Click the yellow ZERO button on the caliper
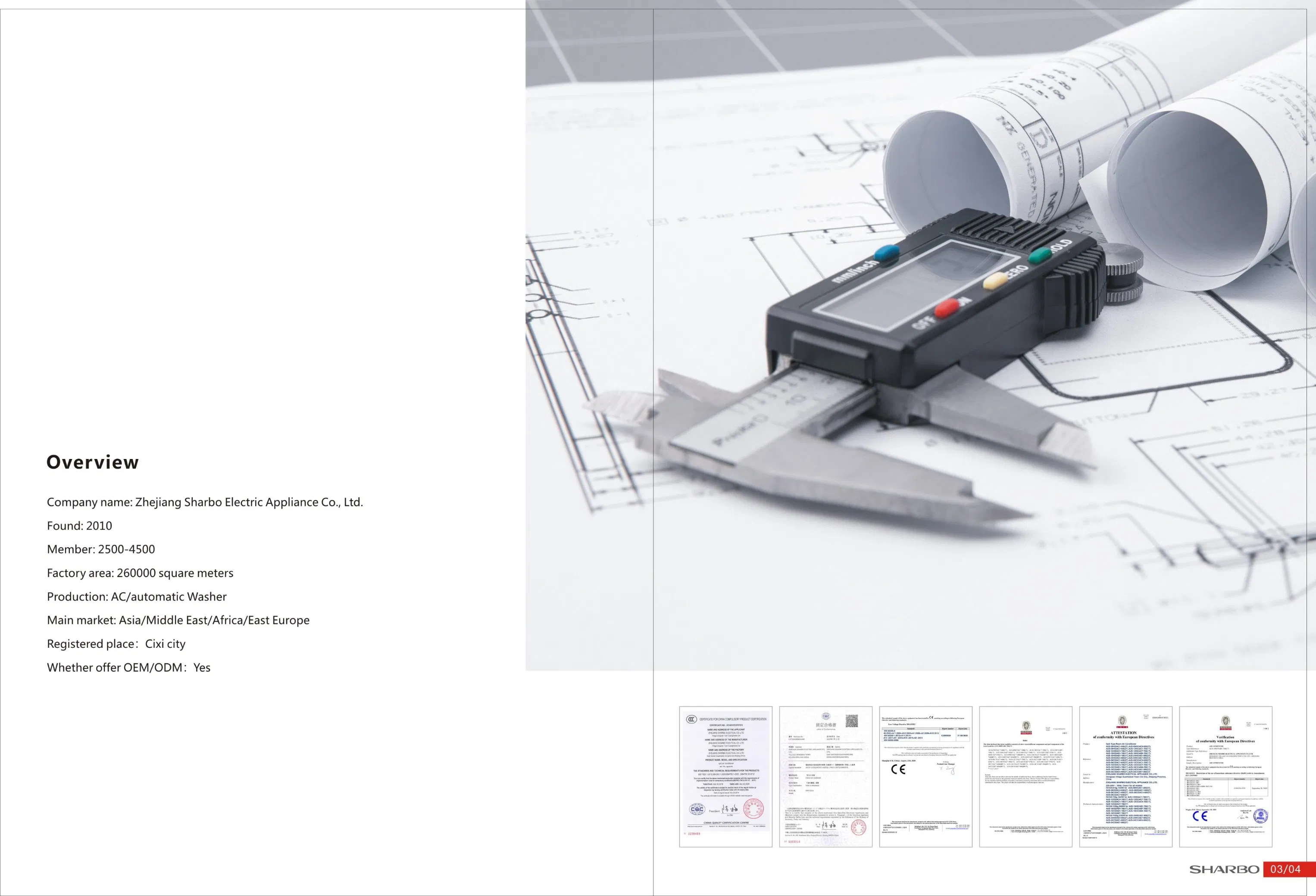The image size is (1316, 896). (x=995, y=281)
